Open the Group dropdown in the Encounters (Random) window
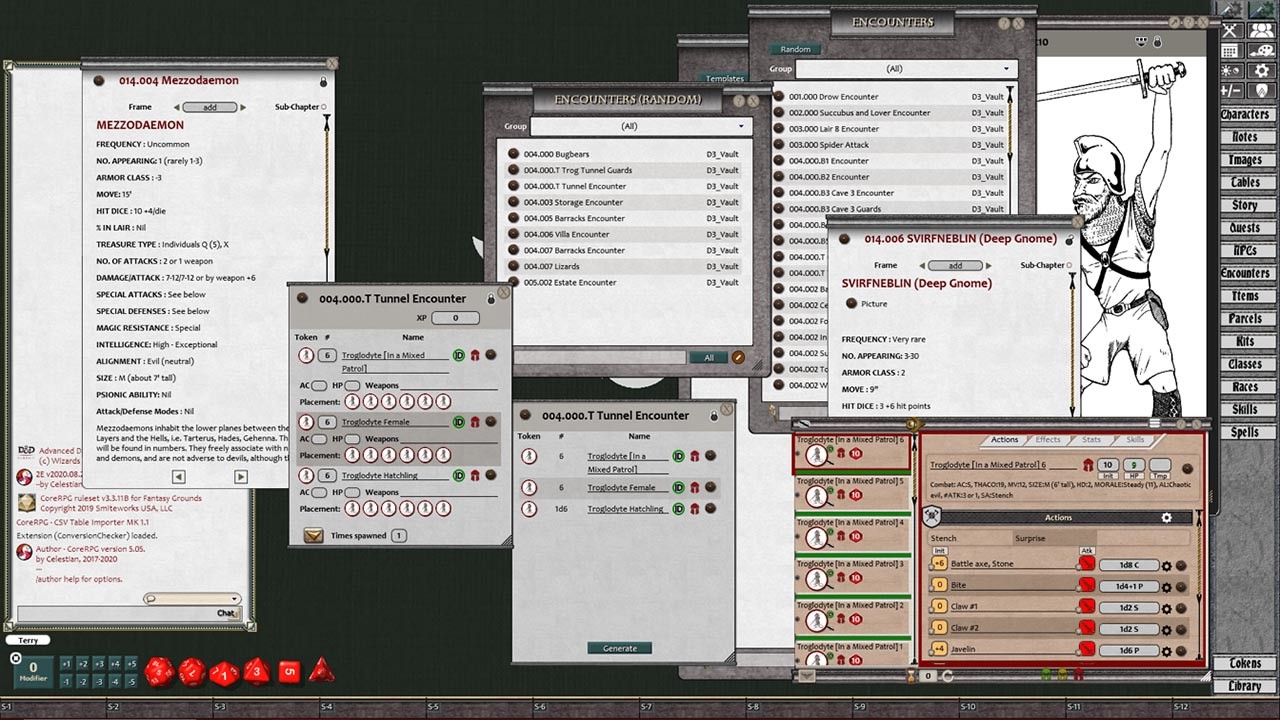Screen dimensions: 1280x720 (x=641, y=126)
